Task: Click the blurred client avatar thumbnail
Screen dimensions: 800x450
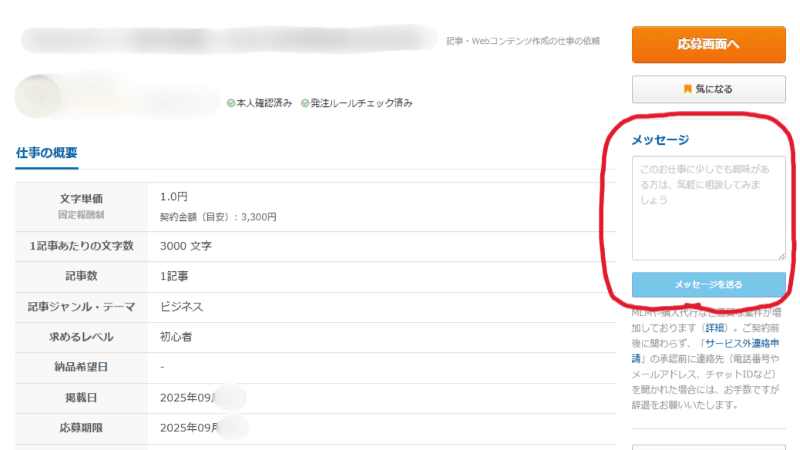Action: click(38, 96)
